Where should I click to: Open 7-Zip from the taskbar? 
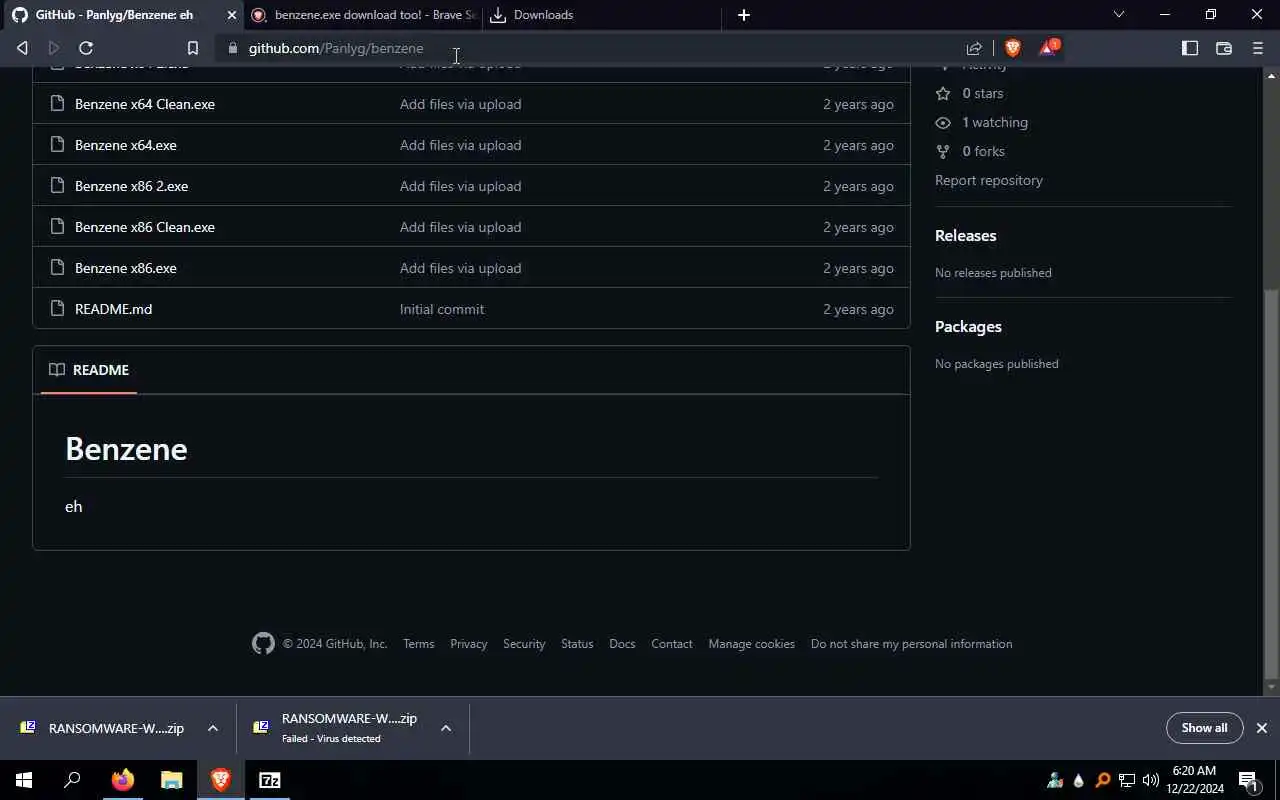(270, 780)
